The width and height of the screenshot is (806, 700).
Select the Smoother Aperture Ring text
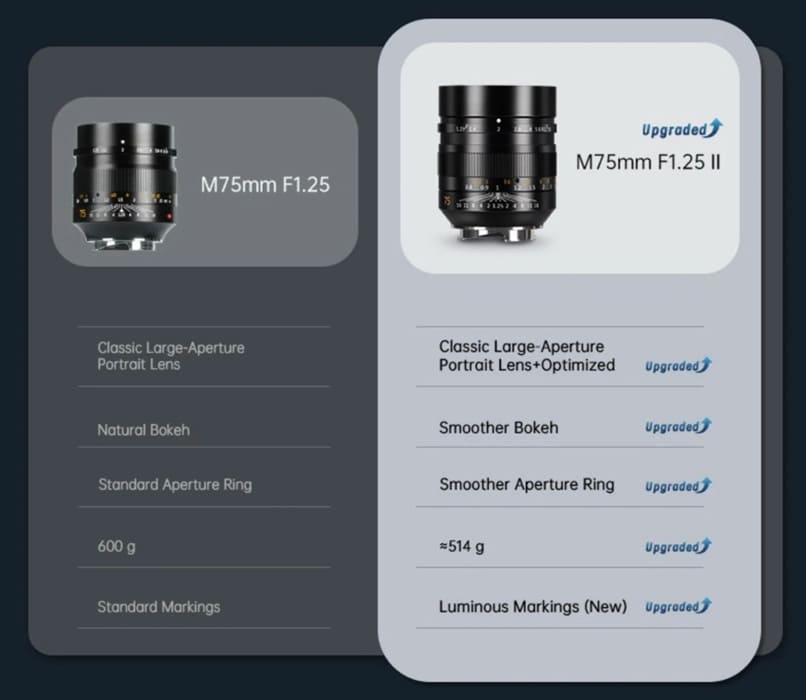(526, 485)
